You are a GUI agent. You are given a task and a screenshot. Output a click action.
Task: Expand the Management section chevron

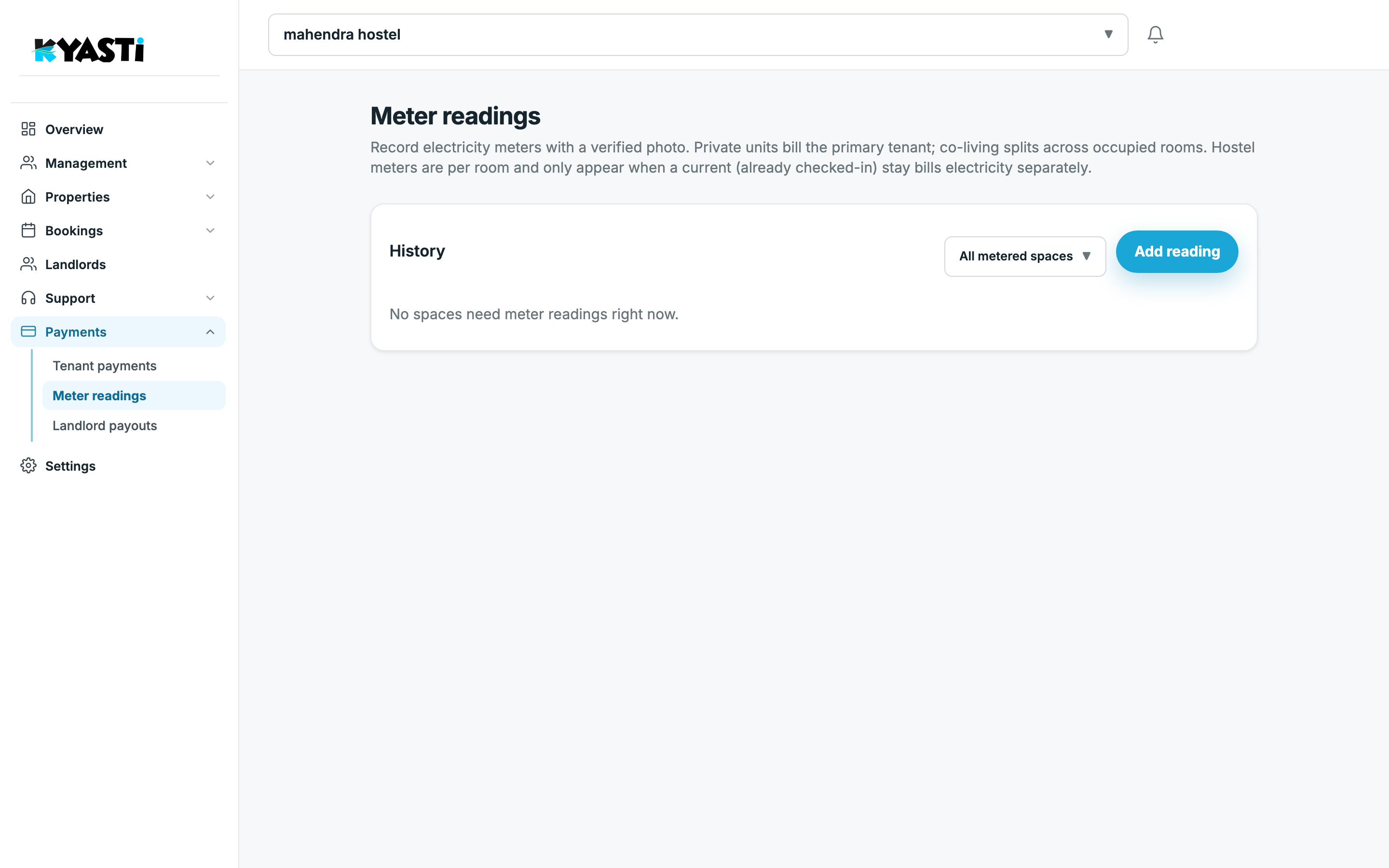(210, 163)
